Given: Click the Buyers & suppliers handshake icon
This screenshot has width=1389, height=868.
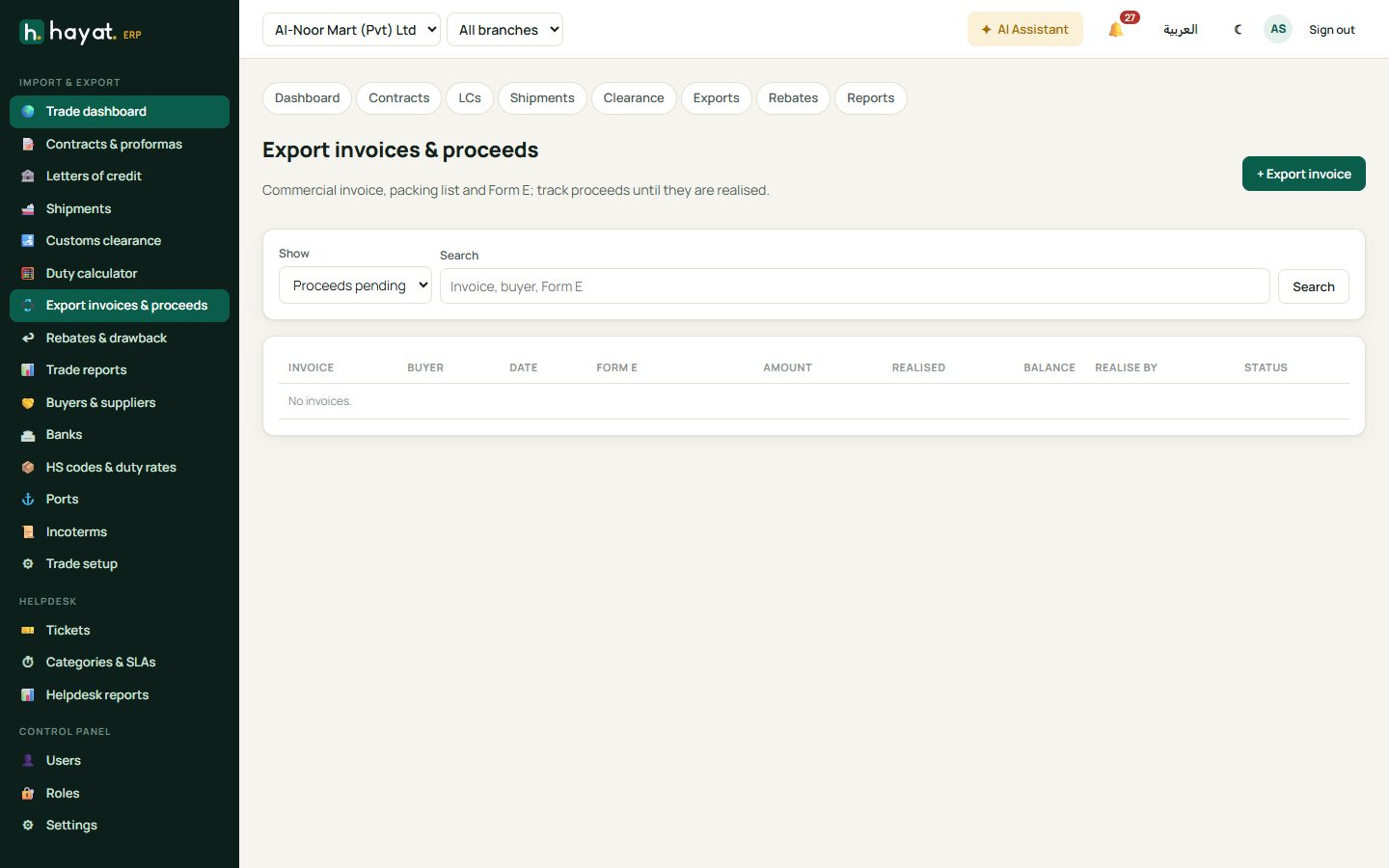Looking at the screenshot, I should pos(28,403).
